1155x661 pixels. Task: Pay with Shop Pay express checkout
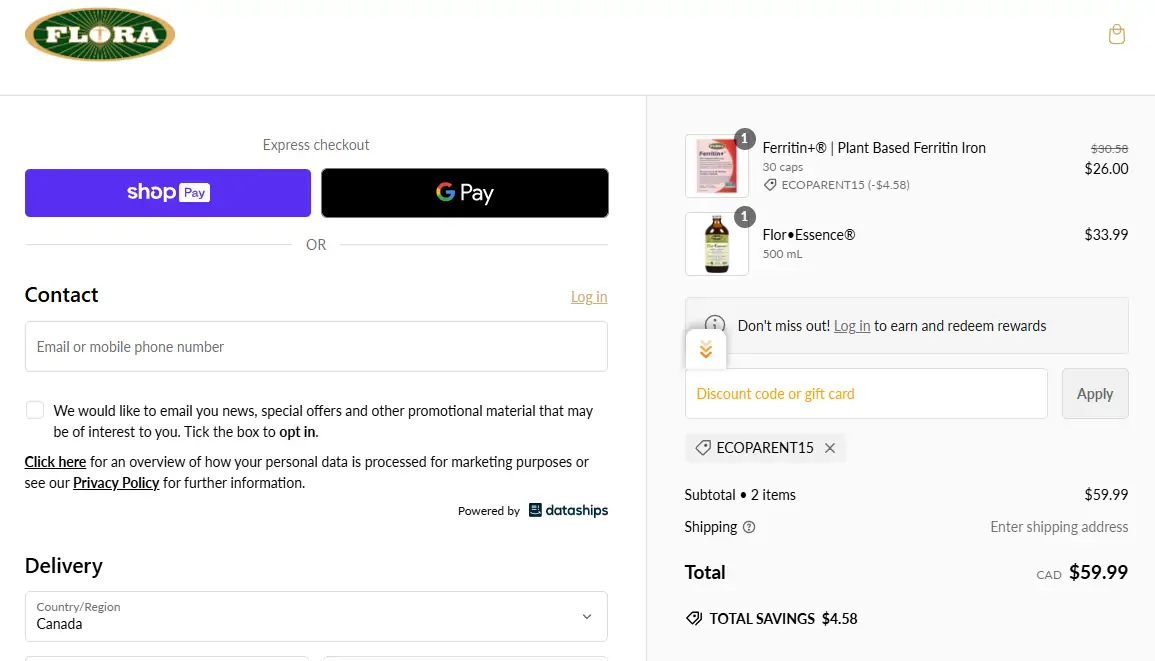(x=168, y=193)
